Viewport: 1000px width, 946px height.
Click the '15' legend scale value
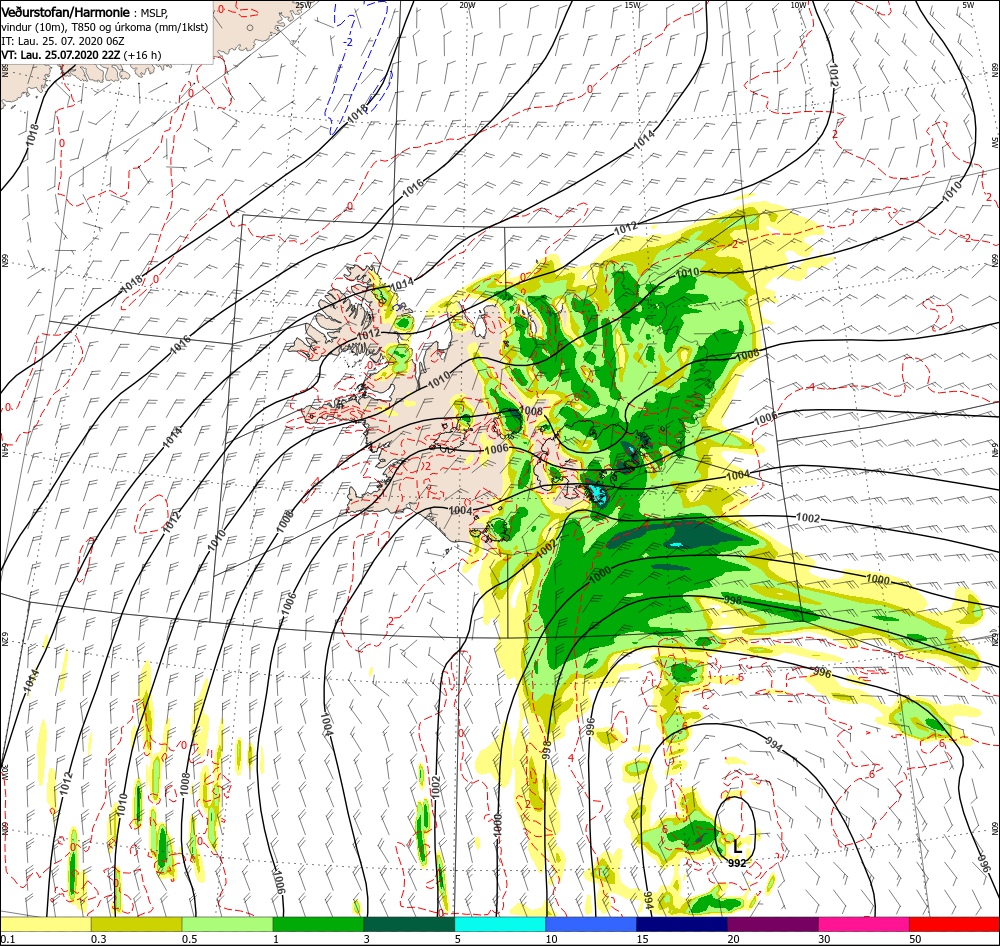point(642,939)
